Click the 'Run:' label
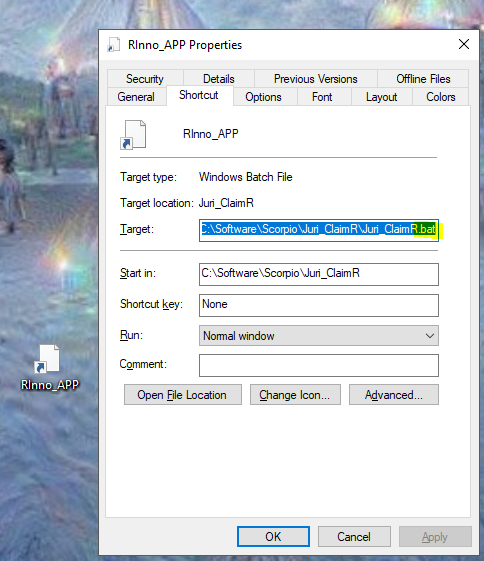This screenshot has height=561, width=484. [131, 335]
